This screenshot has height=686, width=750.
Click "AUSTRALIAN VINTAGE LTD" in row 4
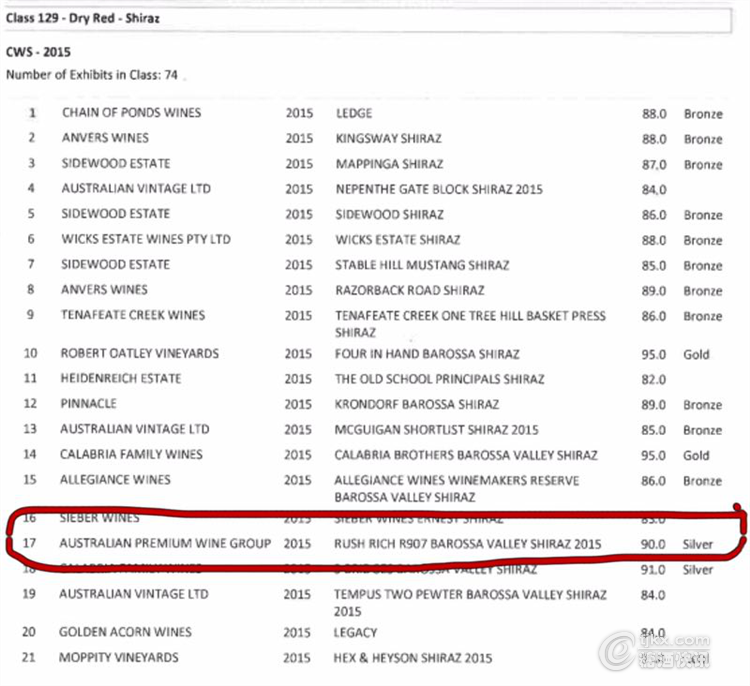[x=136, y=188]
